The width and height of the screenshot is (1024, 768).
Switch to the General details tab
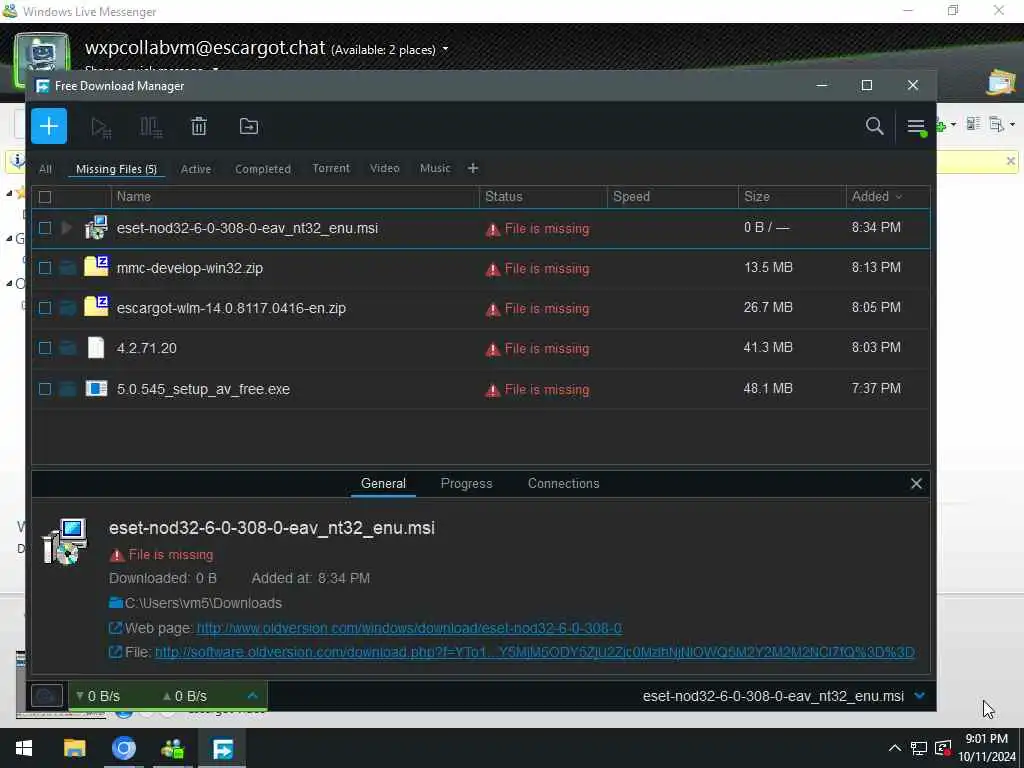pos(383,483)
